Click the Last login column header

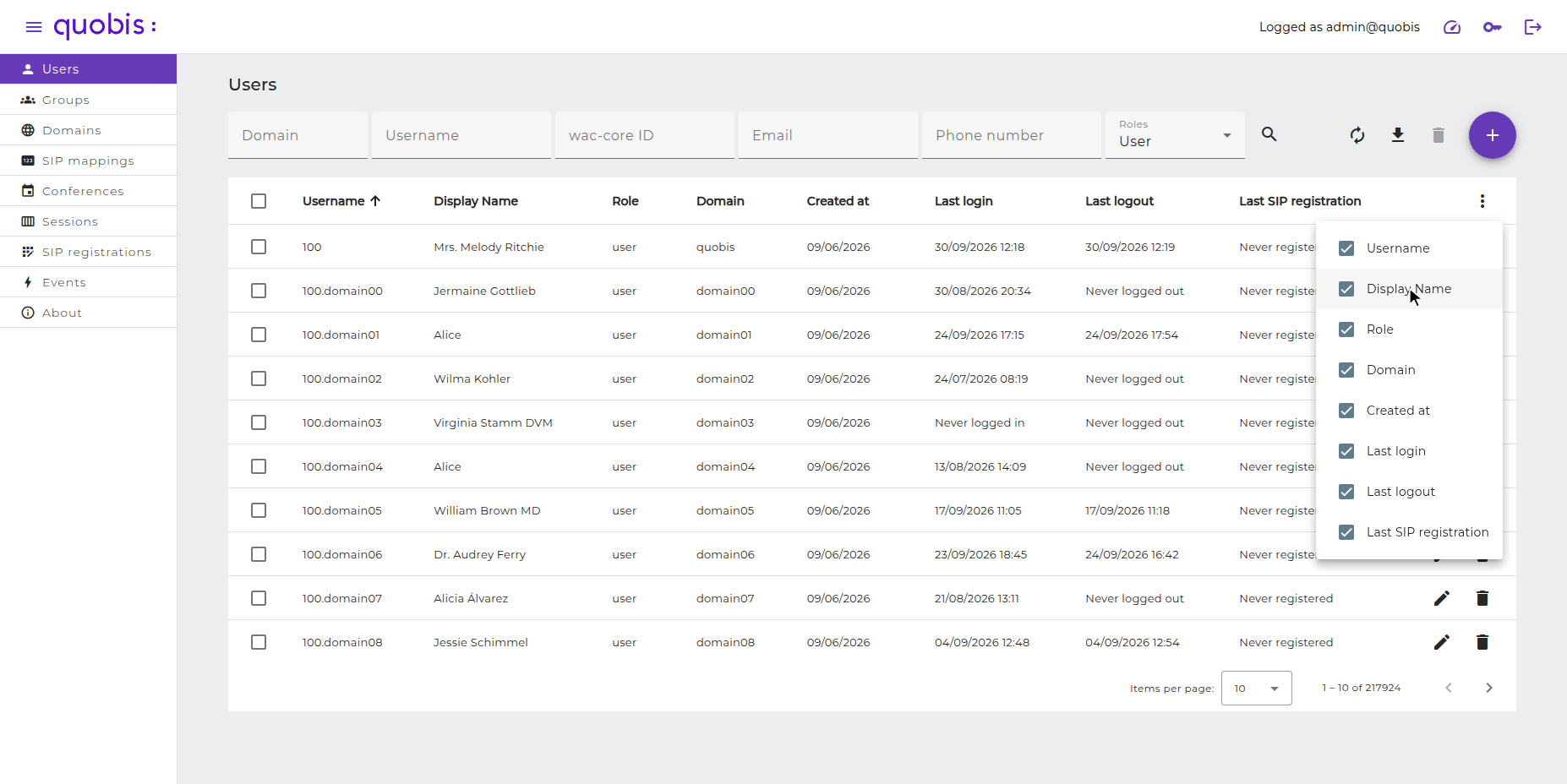click(x=964, y=201)
